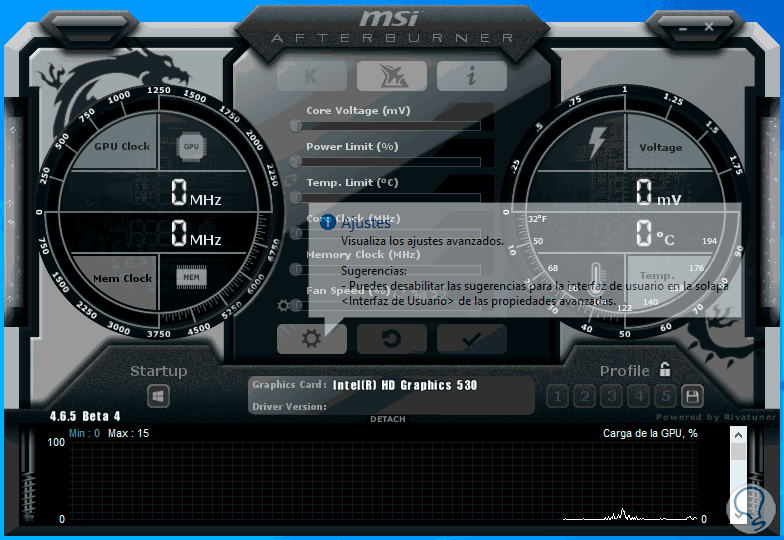Click the Voltage gauge label

tap(660, 148)
